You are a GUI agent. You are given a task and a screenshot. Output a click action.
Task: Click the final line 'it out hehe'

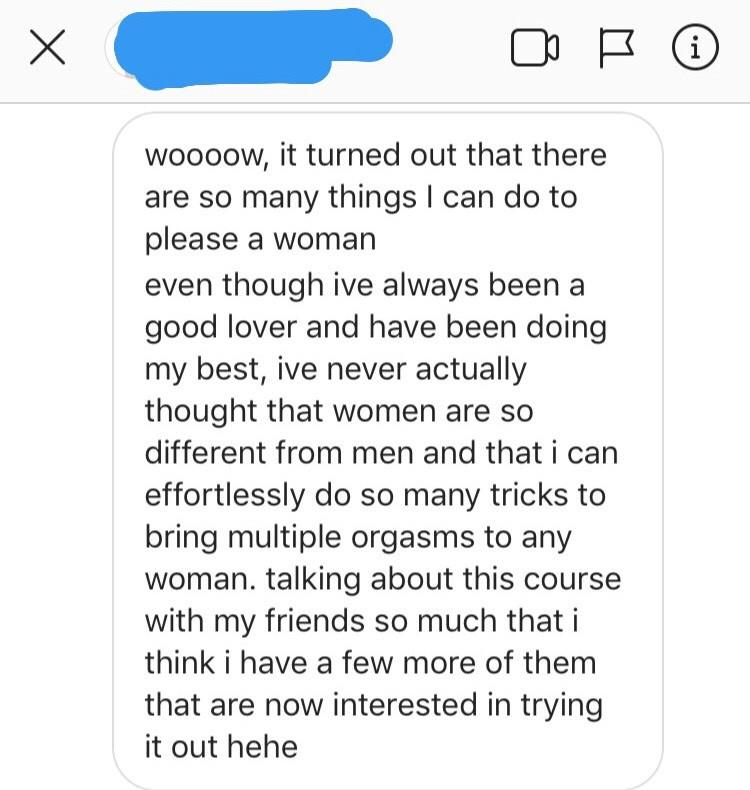pos(221,746)
